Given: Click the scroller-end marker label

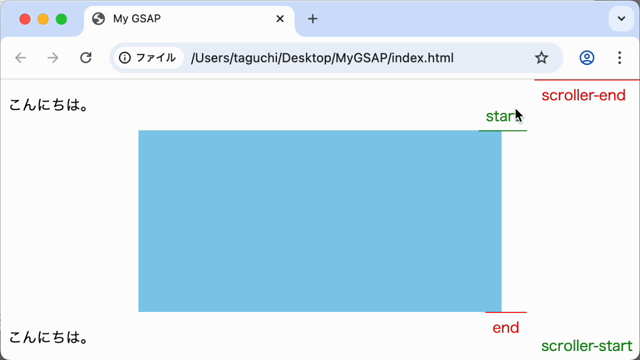Looking at the screenshot, I should click(x=583, y=95).
